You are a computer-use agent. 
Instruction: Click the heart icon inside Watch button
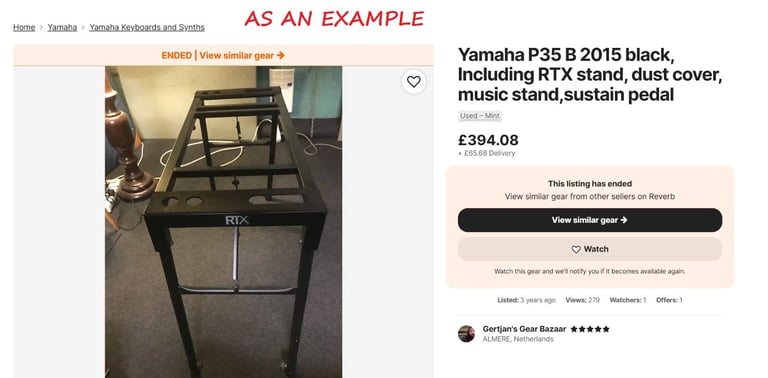pyautogui.click(x=576, y=249)
